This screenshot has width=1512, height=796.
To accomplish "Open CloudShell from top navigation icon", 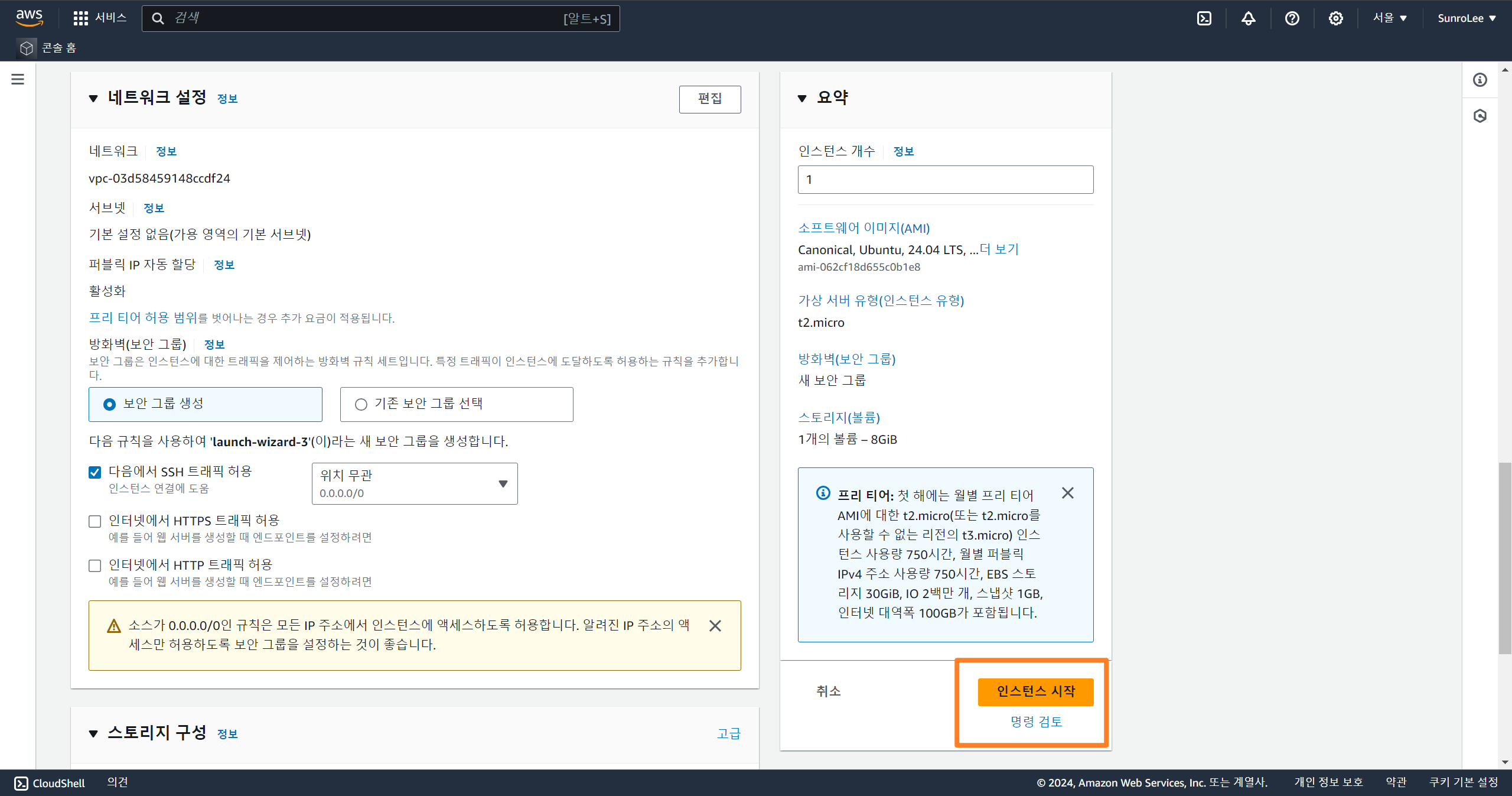I will (1204, 18).
